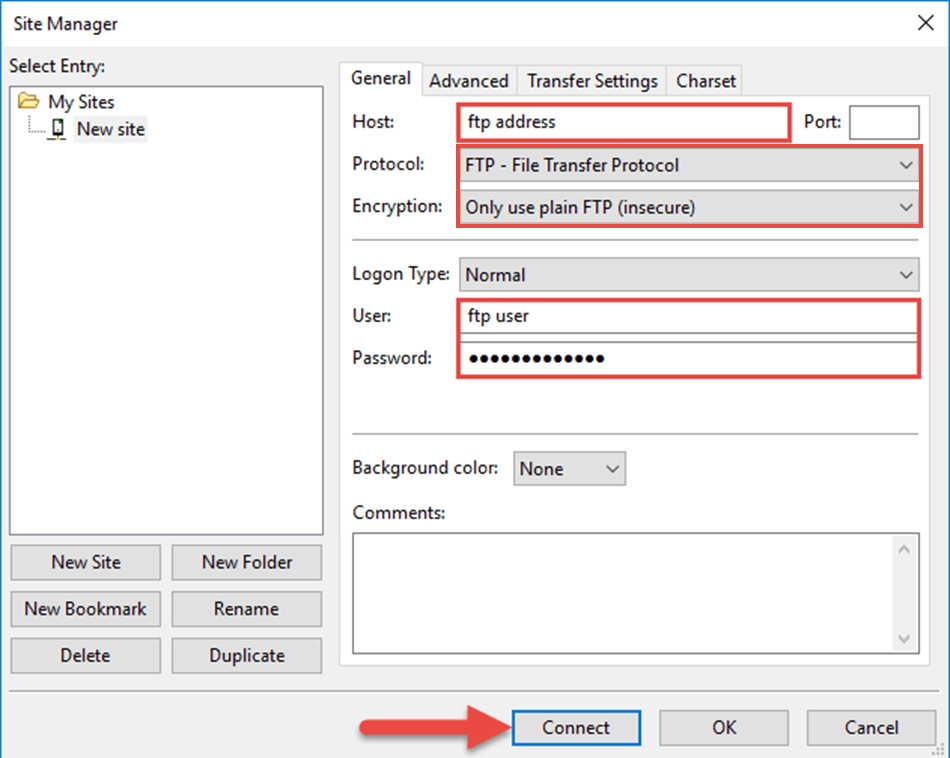Click the New Folder button
The height and width of the screenshot is (758, 950).
point(247,562)
